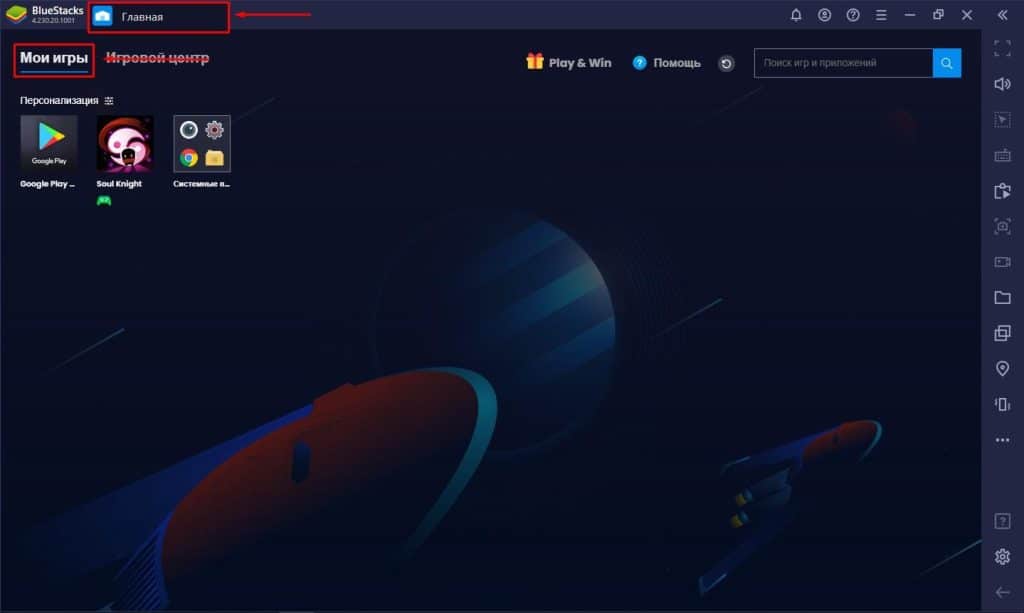Start screen recording from the sidebar
The height and width of the screenshot is (613, 1024).
coord(1002,262)
